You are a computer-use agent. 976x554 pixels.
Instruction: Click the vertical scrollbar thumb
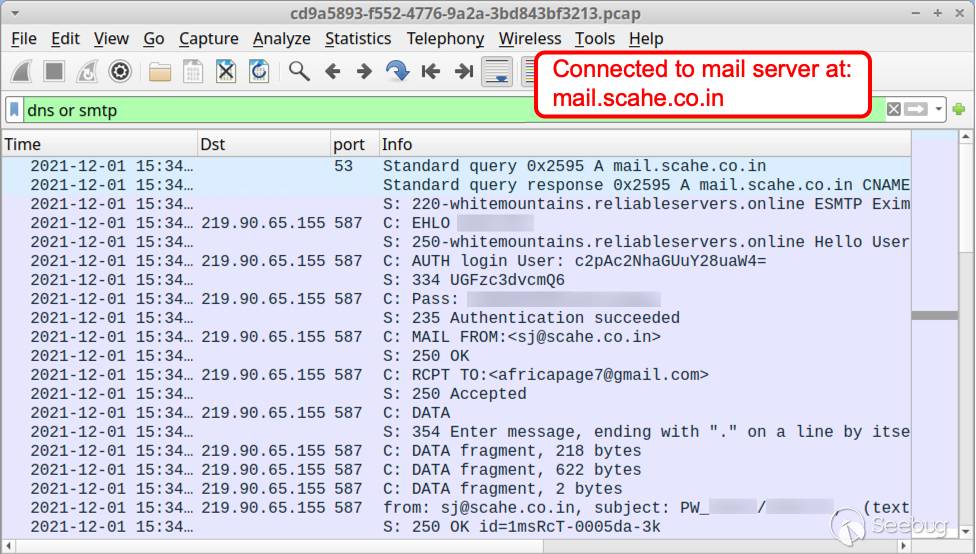pyautogui.click(x=934, y=316)
